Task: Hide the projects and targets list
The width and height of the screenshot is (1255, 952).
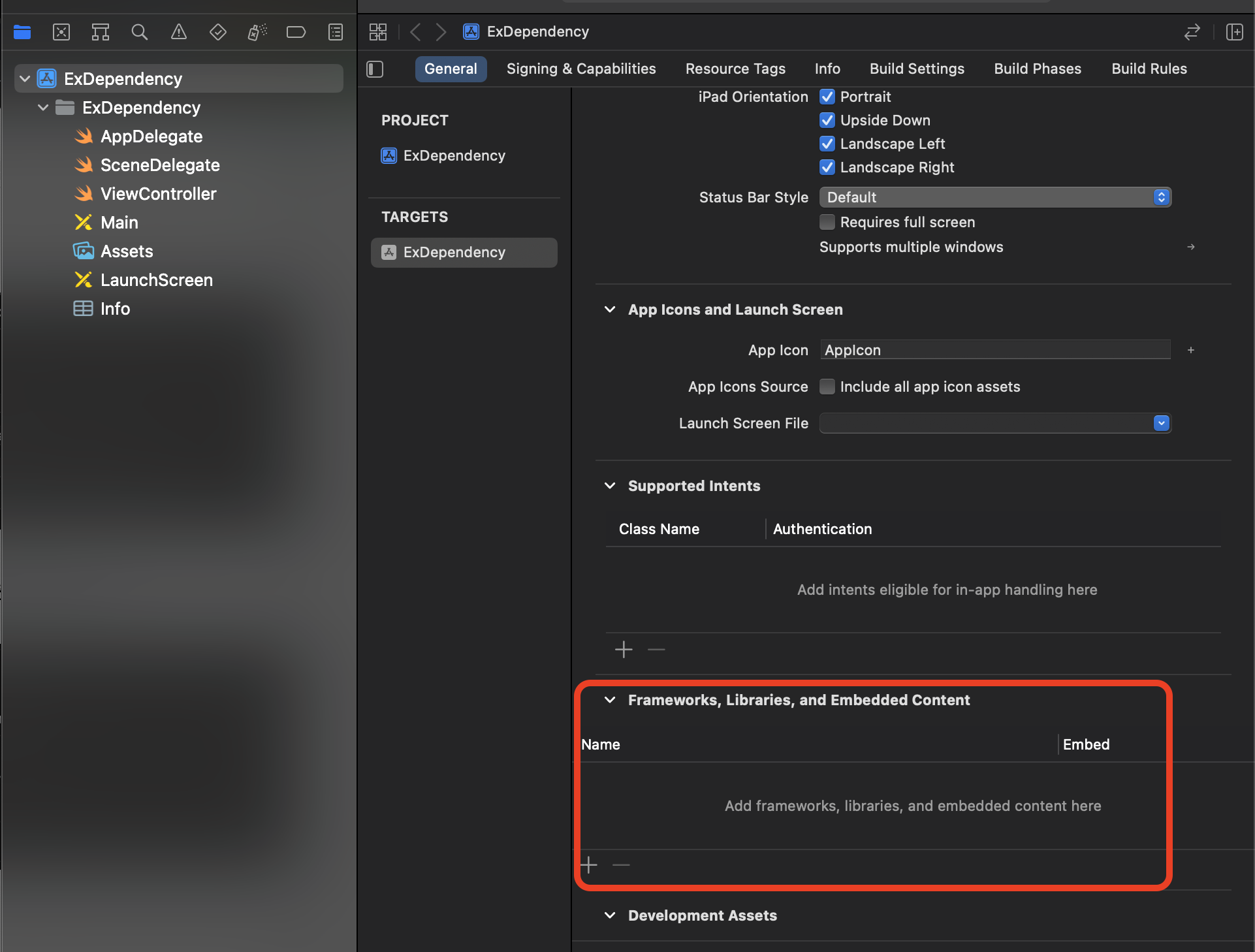Action: (375, 69)
